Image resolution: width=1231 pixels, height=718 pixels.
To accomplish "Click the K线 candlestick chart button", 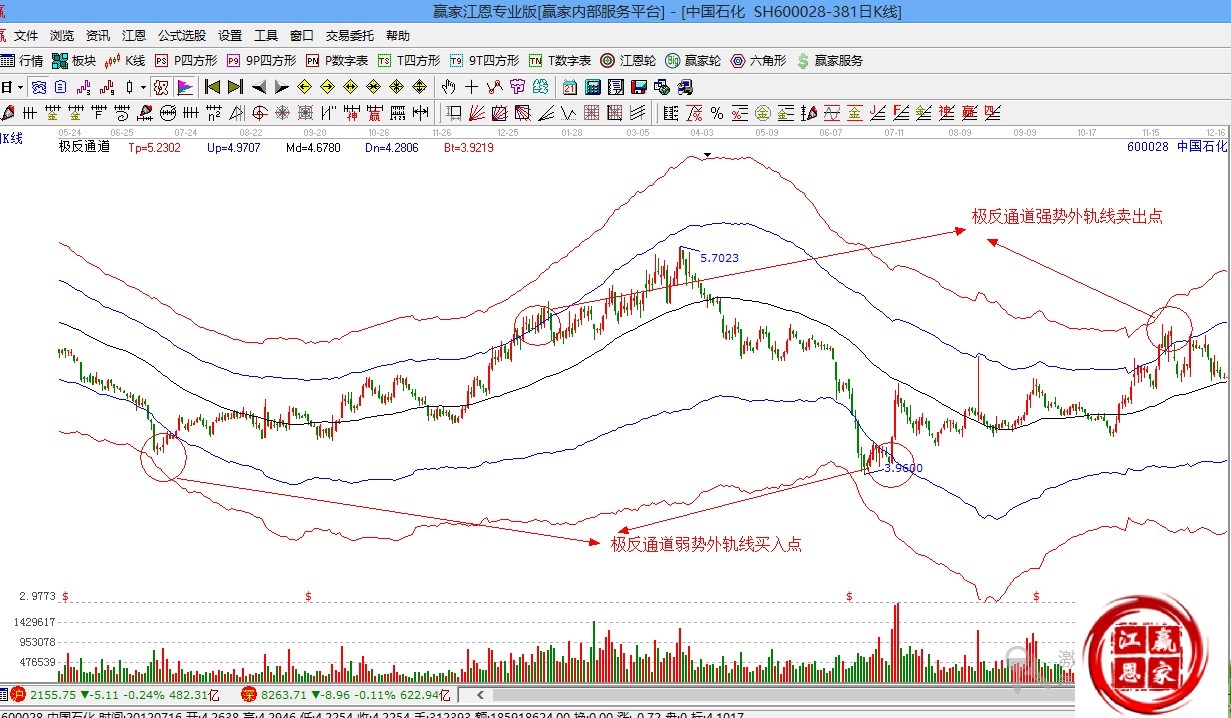I will pyautogui.click(x=125, y=61).
